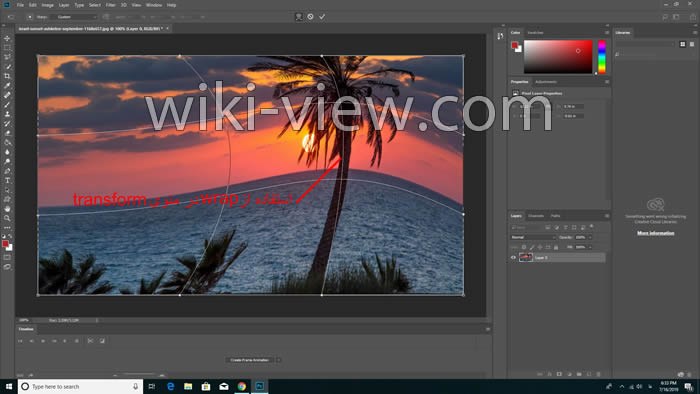The height and width of the screenshot is (394, 700).
Task: Adjust the hue spectrum slider
Action: pos(602,57)
